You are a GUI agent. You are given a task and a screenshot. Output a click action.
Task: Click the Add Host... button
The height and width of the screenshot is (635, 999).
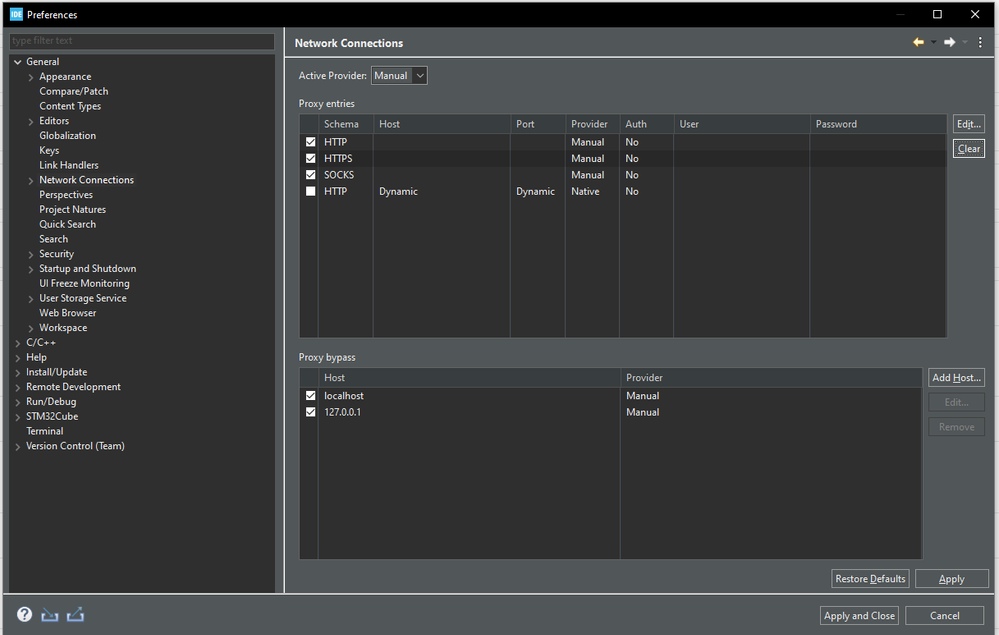(x=956, y=378)
